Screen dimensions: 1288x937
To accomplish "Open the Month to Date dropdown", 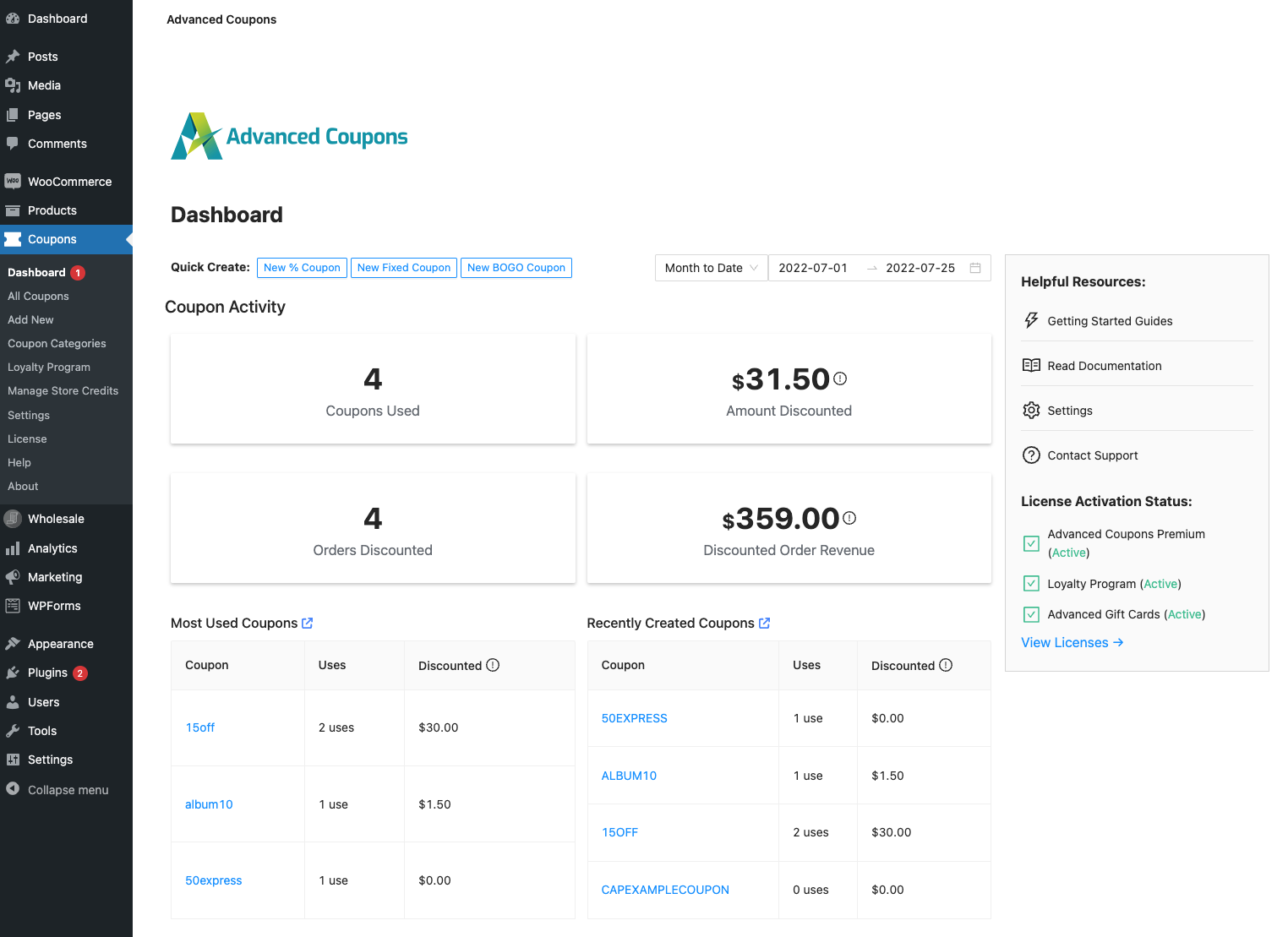I will click(712, 268).
